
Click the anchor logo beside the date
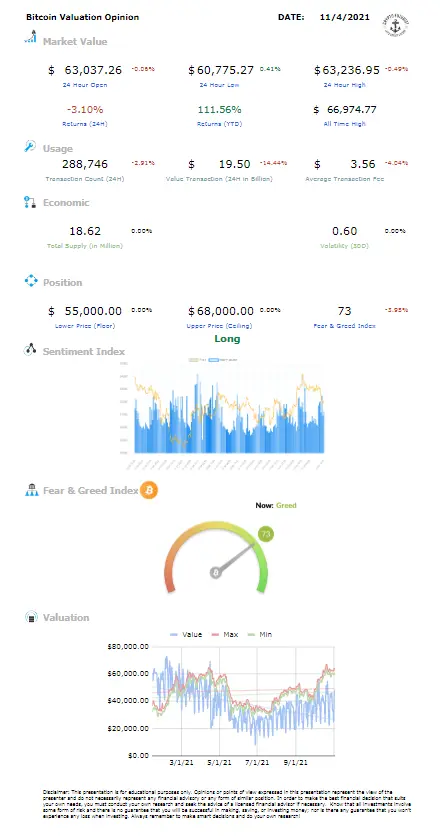click(394, 25)
